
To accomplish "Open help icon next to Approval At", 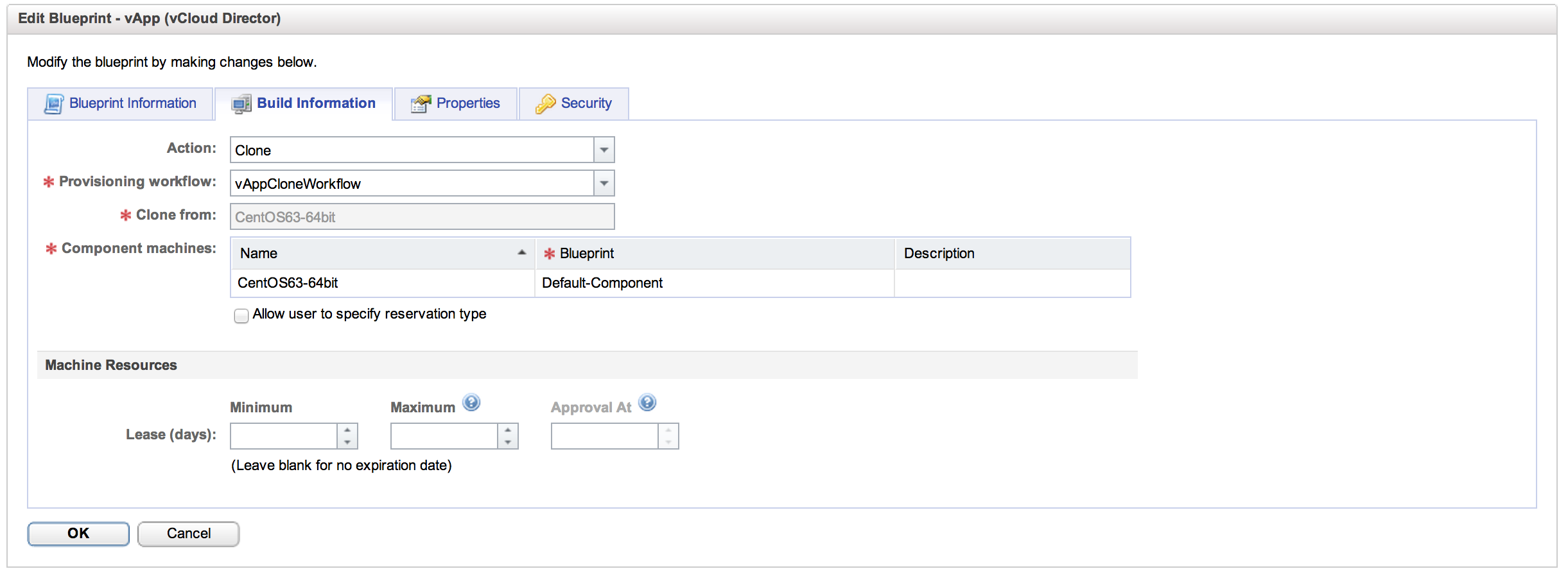I will 647,403.
